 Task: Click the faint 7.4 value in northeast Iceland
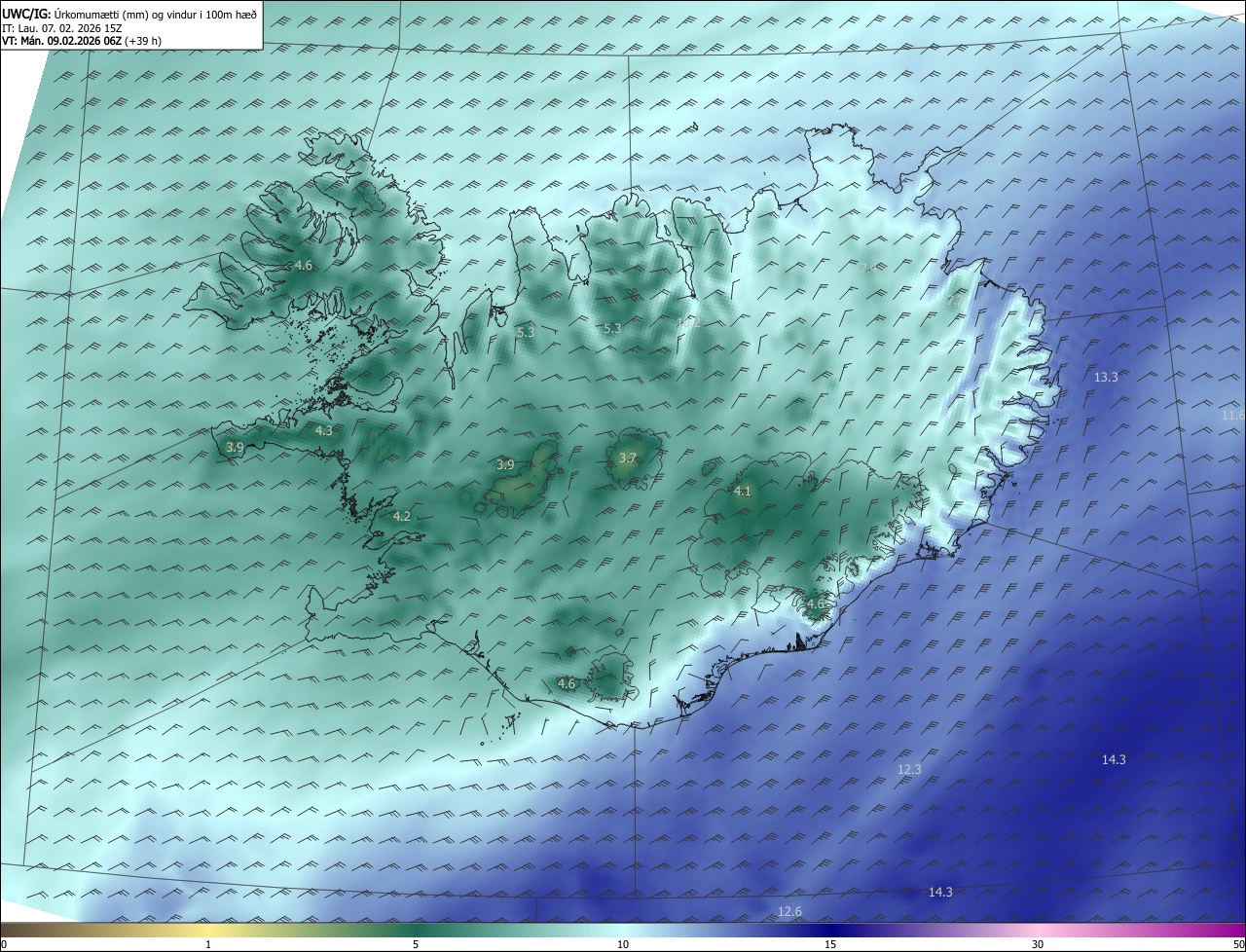867,268
